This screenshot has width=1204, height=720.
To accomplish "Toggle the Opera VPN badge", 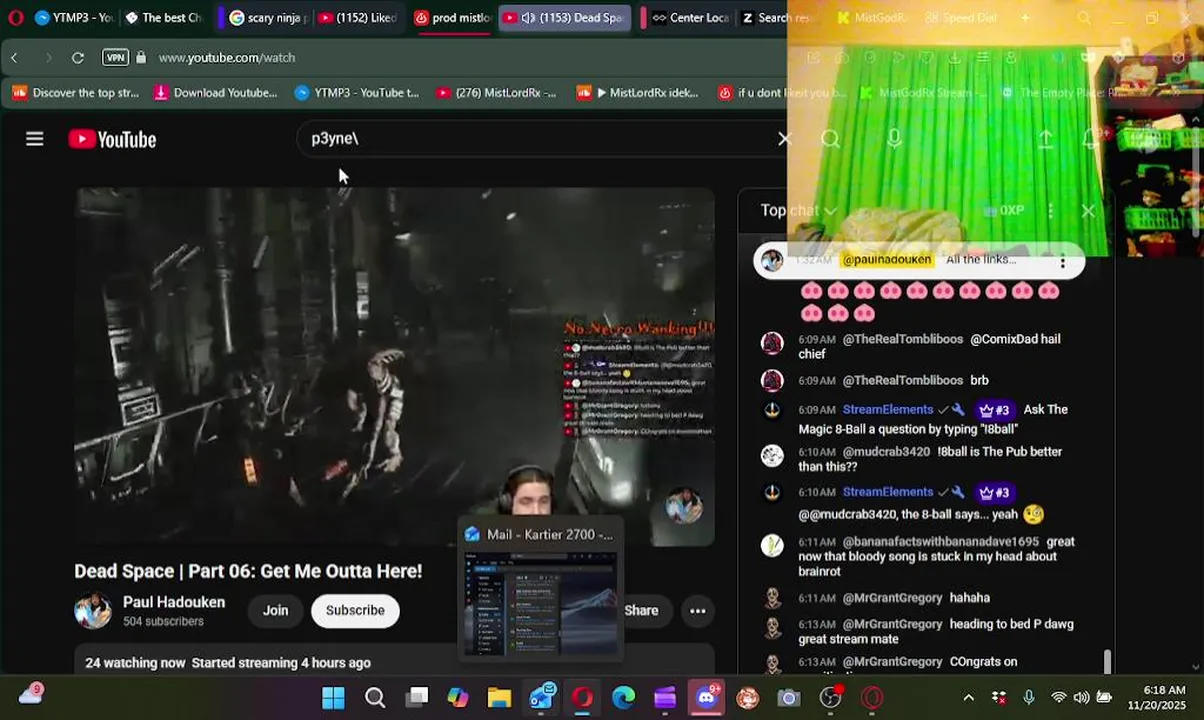I will (116, 58).
